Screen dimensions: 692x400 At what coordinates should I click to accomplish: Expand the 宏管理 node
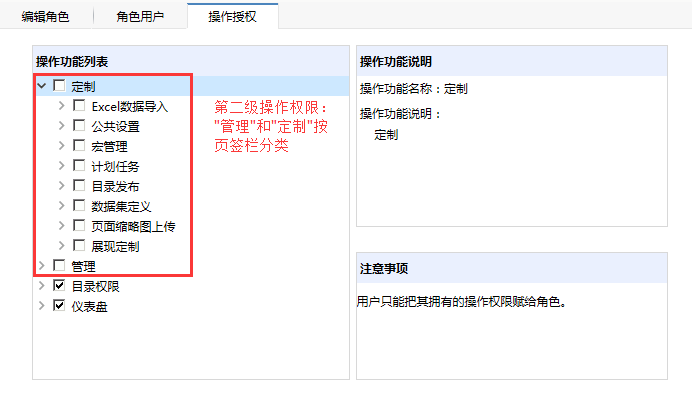coord(62,146)
